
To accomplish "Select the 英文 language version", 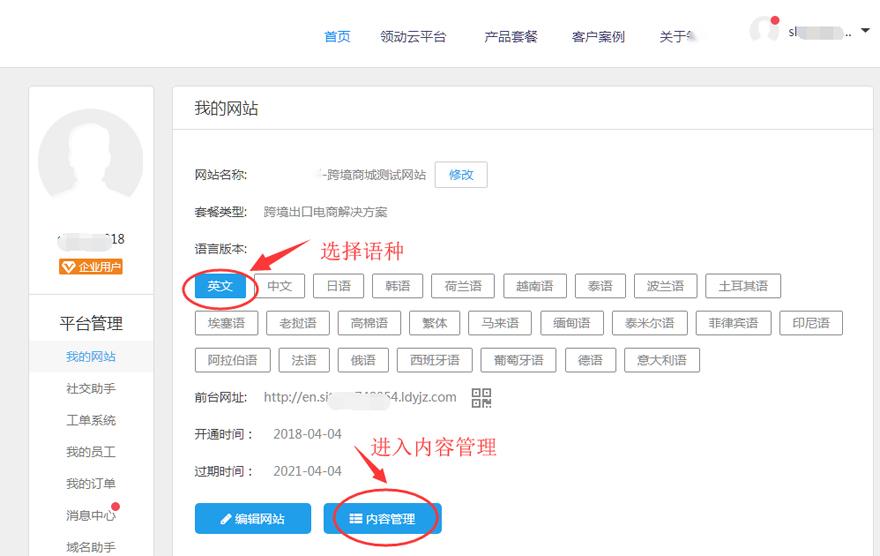I will (219, 286).
